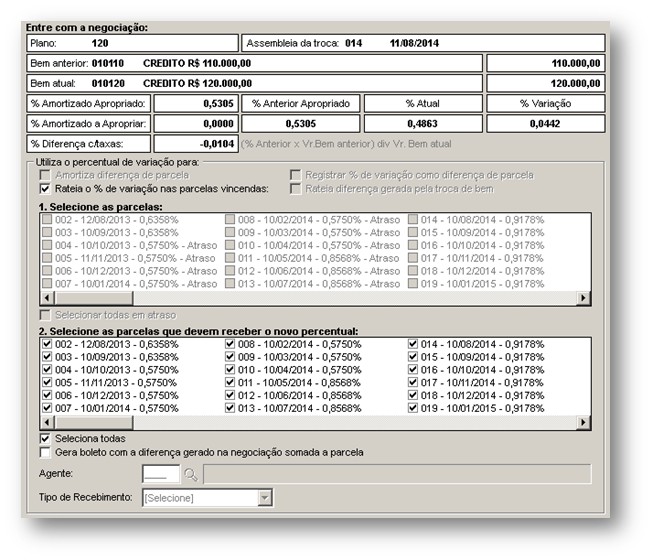Image resolution: width=652 pixels, height=560 pixels.
Task: Check parcela 019 - 10/01/2015 in list 1
Action: click(412, 284)
